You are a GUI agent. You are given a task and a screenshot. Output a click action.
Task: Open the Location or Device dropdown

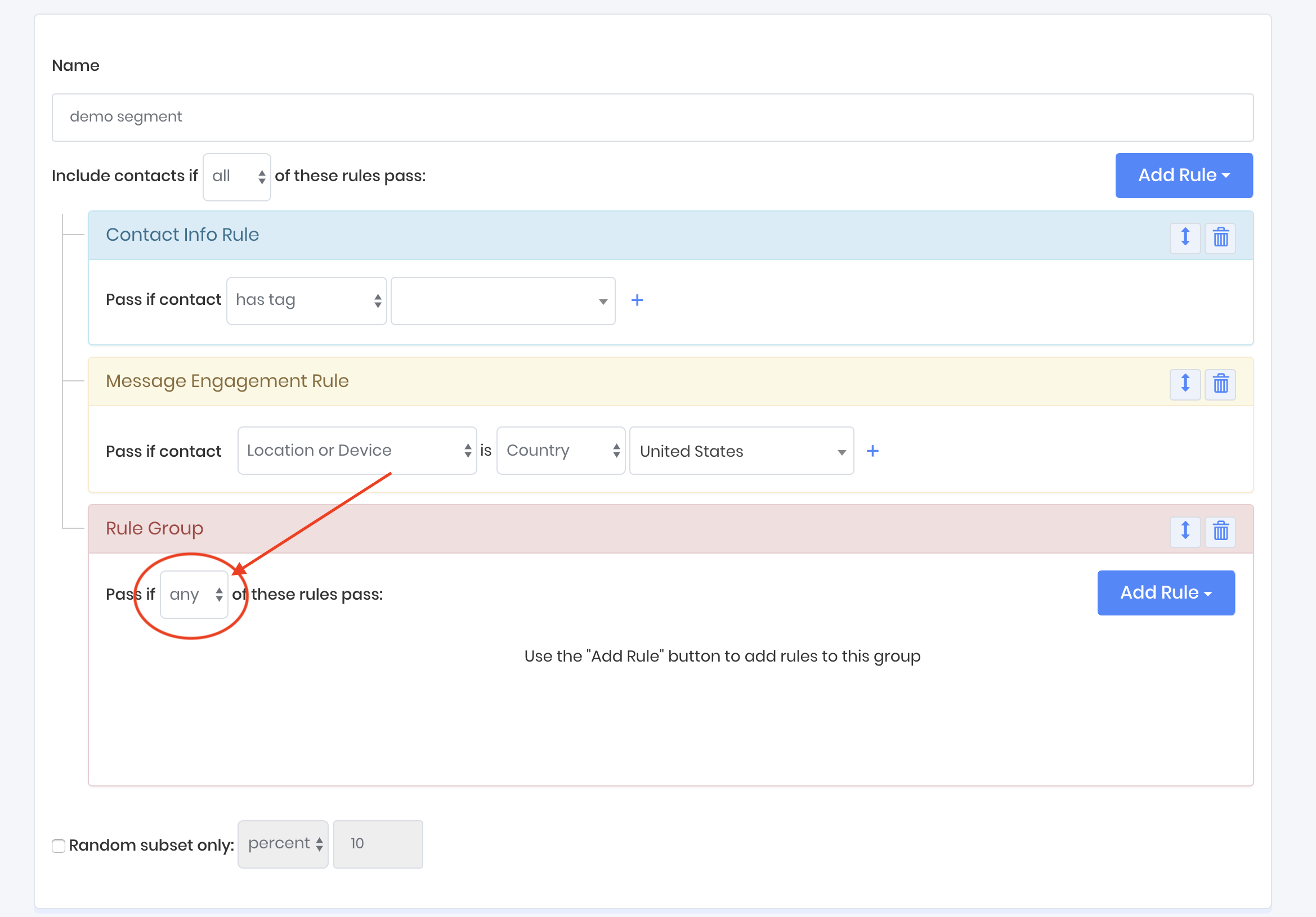click(x=357, y=451)
